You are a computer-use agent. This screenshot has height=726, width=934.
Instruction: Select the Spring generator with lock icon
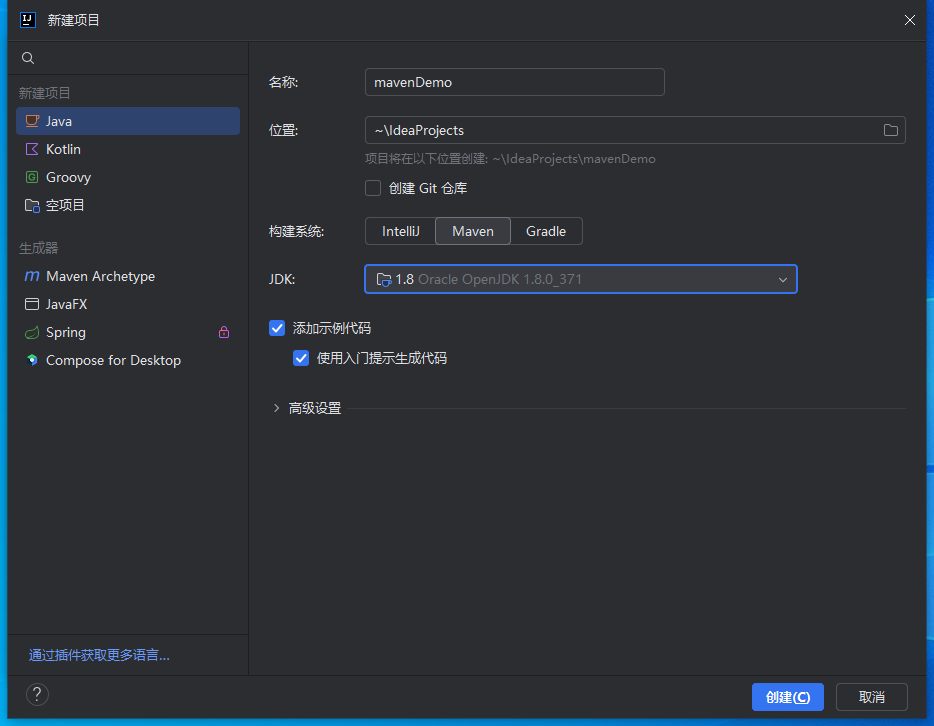tap(62, 332)
